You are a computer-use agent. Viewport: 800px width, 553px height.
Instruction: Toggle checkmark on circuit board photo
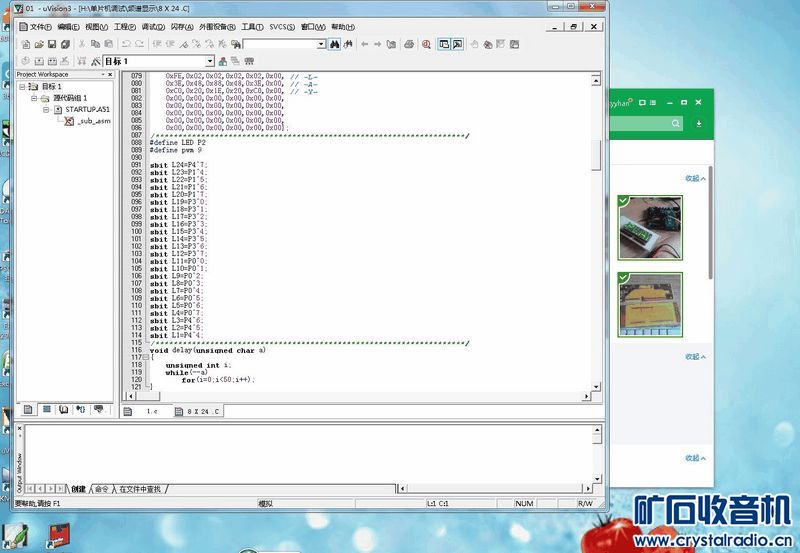pyautogui.click(x=624, y=202)
